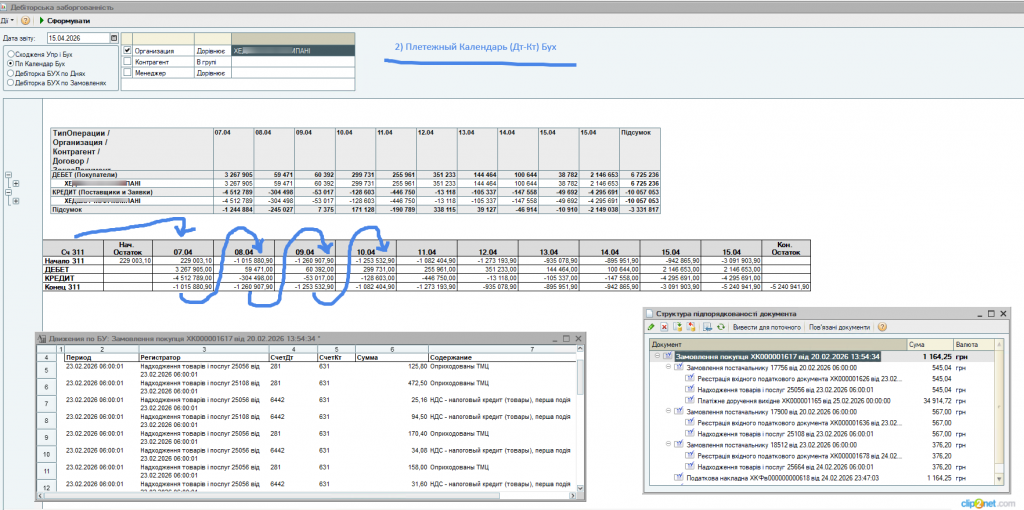Enable the Контрагент filter checkbox
This screenshot has width=1024, height=510.
pyautogui.click(x=127, y=61)
